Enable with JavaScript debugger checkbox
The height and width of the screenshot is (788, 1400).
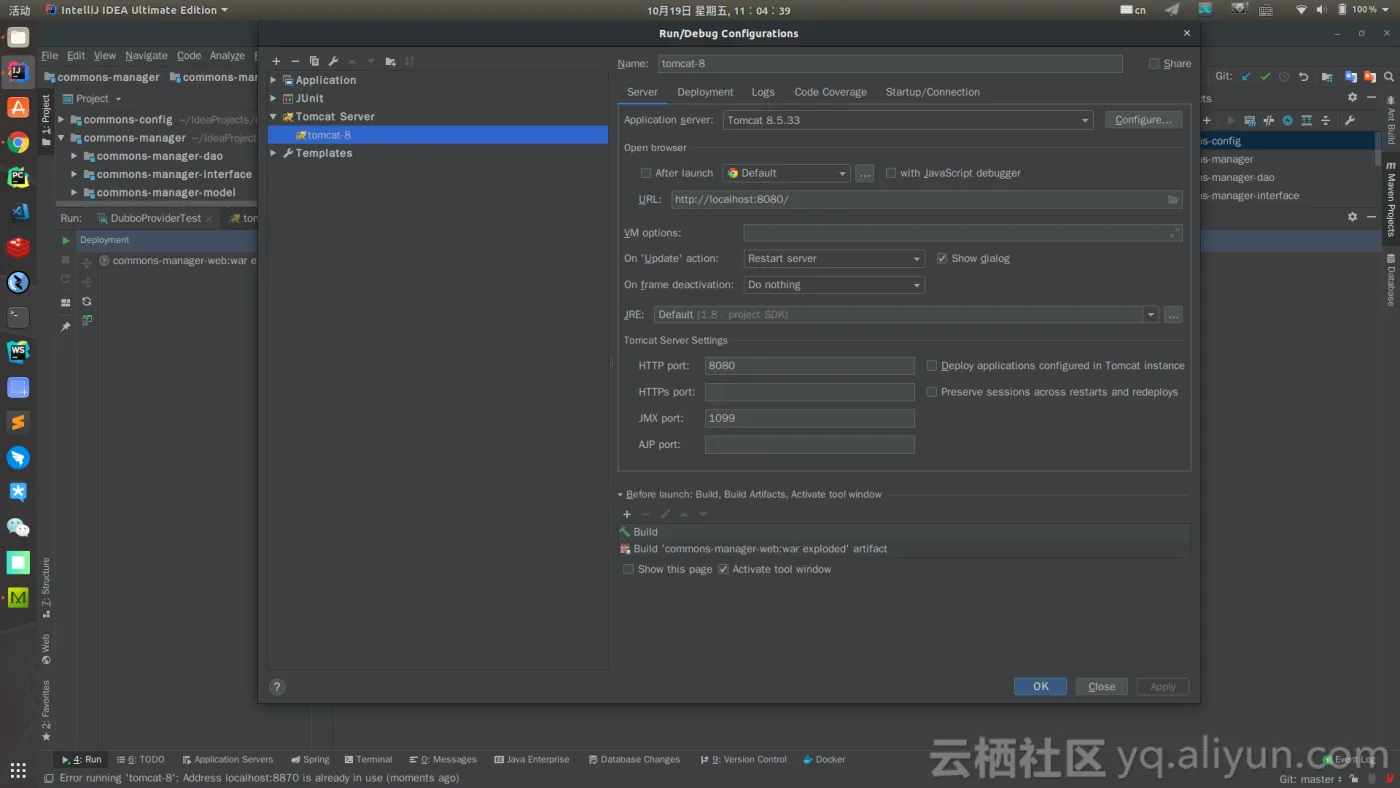891,173
